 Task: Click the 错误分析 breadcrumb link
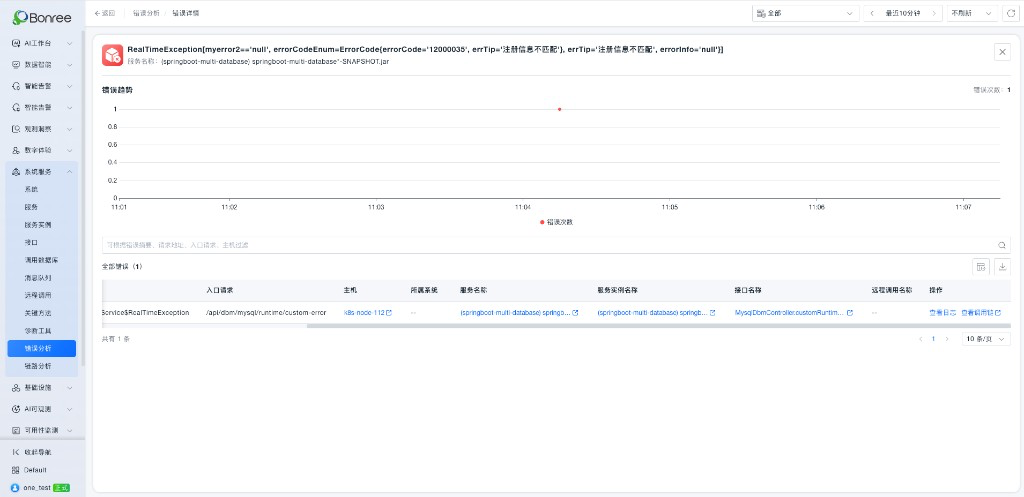pyautogui.click(x=146, y=13)
